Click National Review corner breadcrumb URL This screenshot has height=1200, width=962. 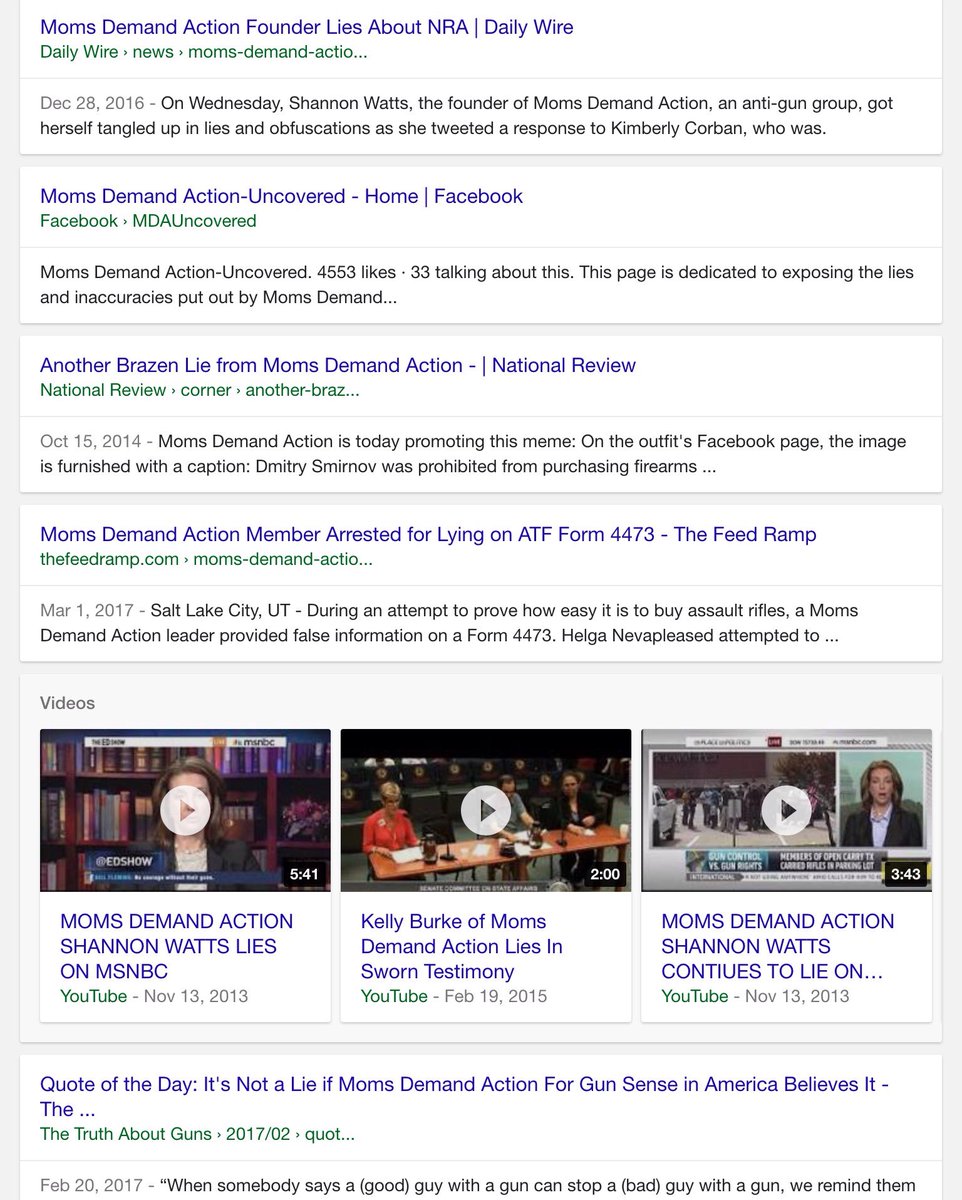[200, 390]
